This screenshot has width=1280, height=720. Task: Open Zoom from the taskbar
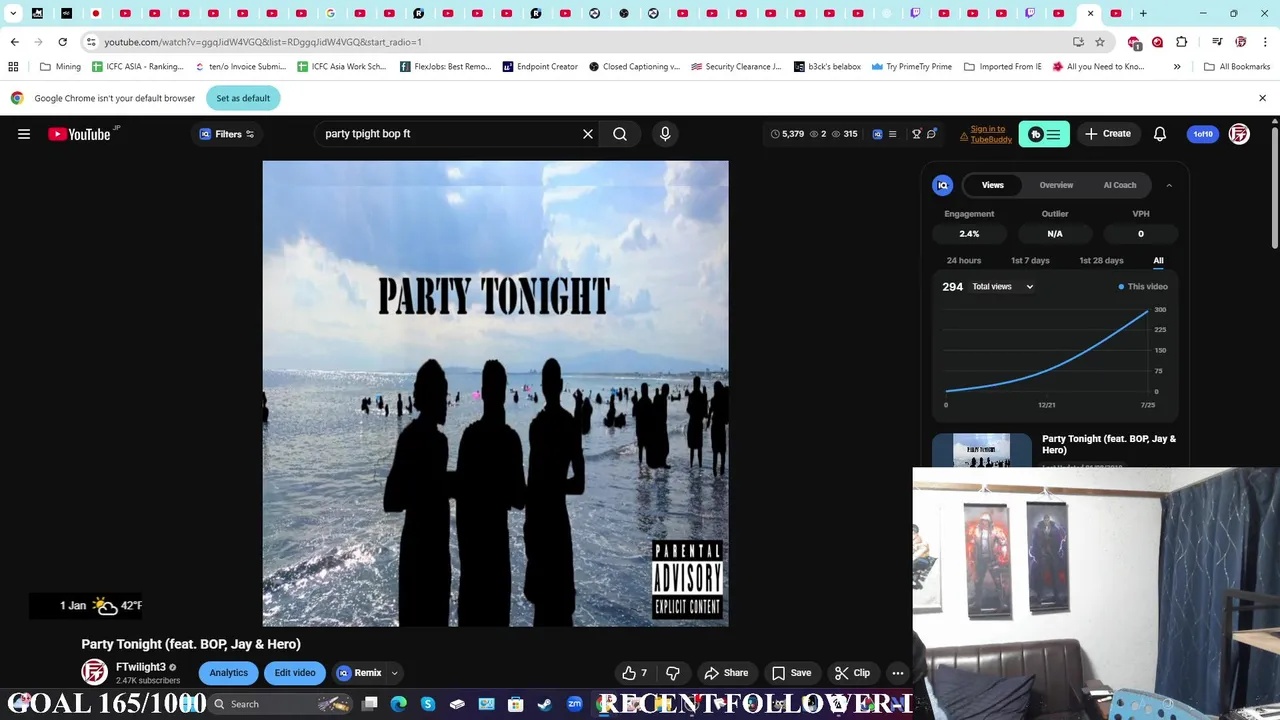point(574,704)
